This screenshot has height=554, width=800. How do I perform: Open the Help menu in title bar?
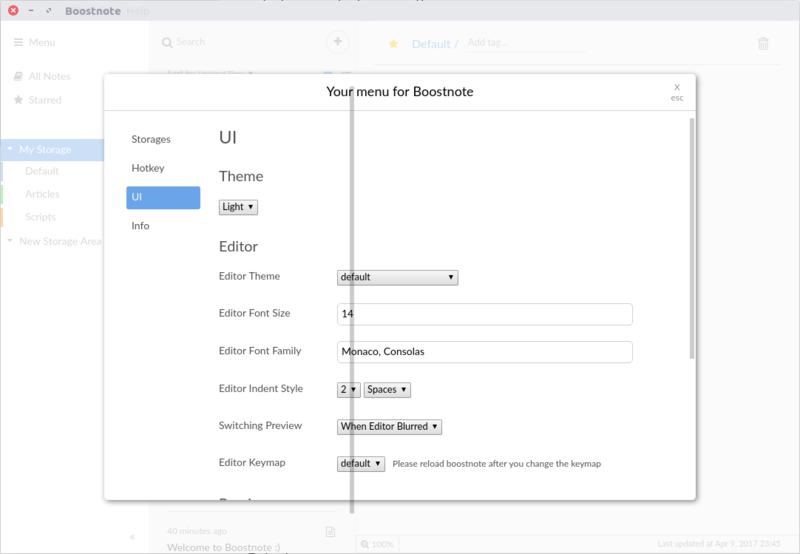(x=138, y=11)
